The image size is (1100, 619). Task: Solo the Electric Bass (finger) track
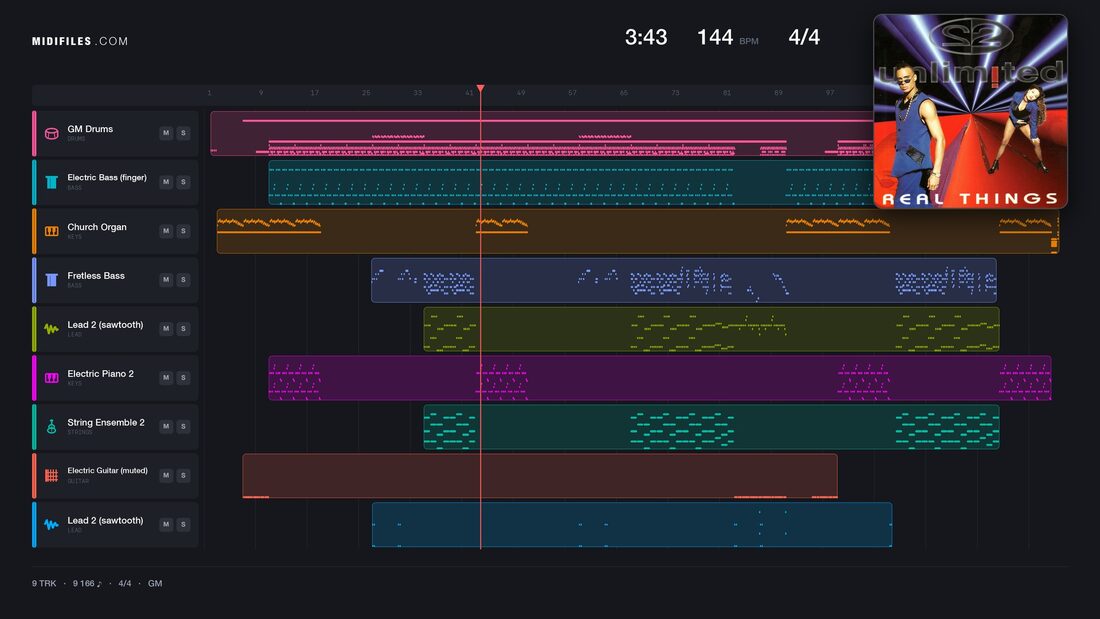coord(183,182)
